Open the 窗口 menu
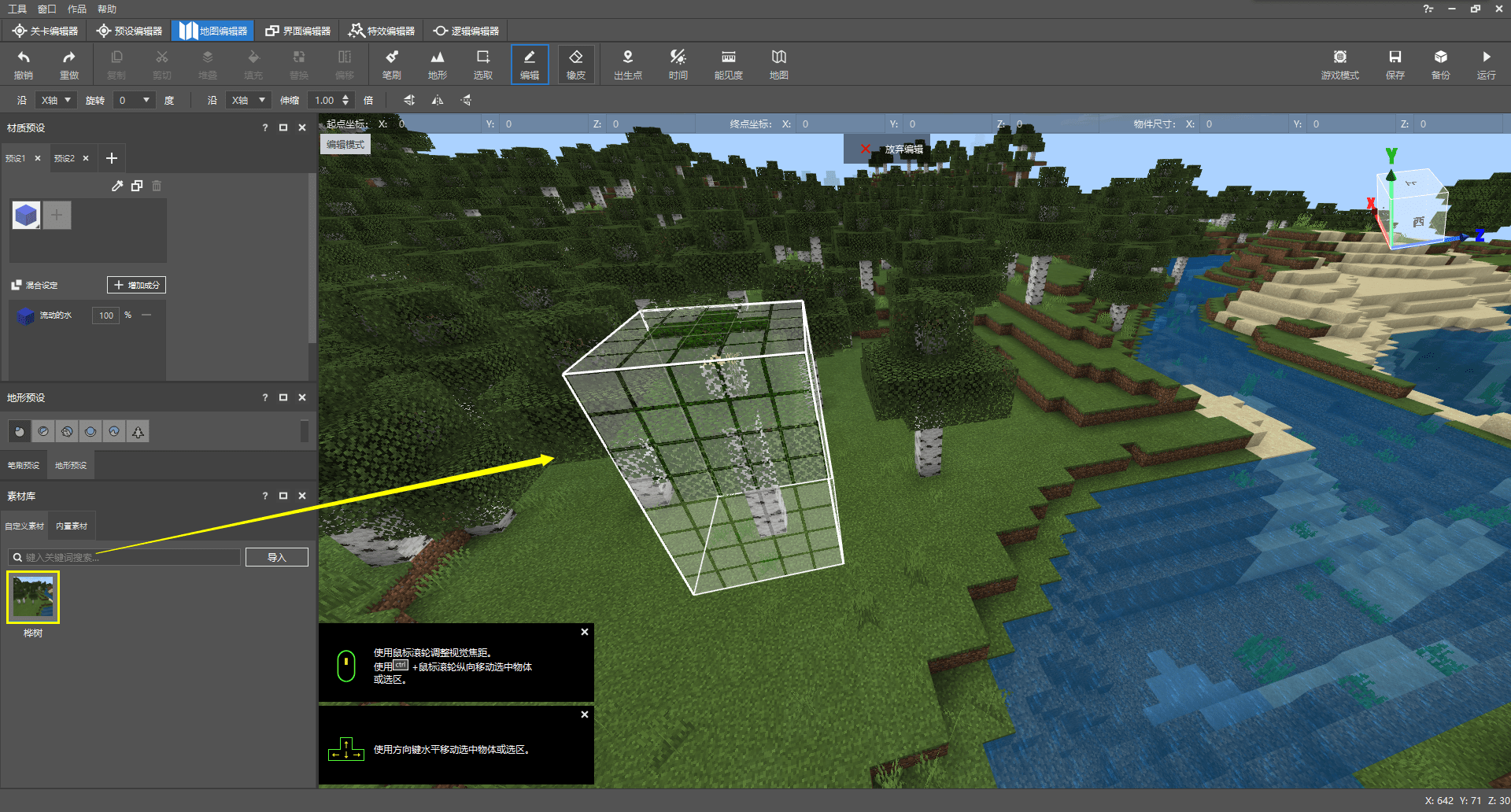Image resolution: width=1511 pixels, height=812 pixels. coord(47,9)
